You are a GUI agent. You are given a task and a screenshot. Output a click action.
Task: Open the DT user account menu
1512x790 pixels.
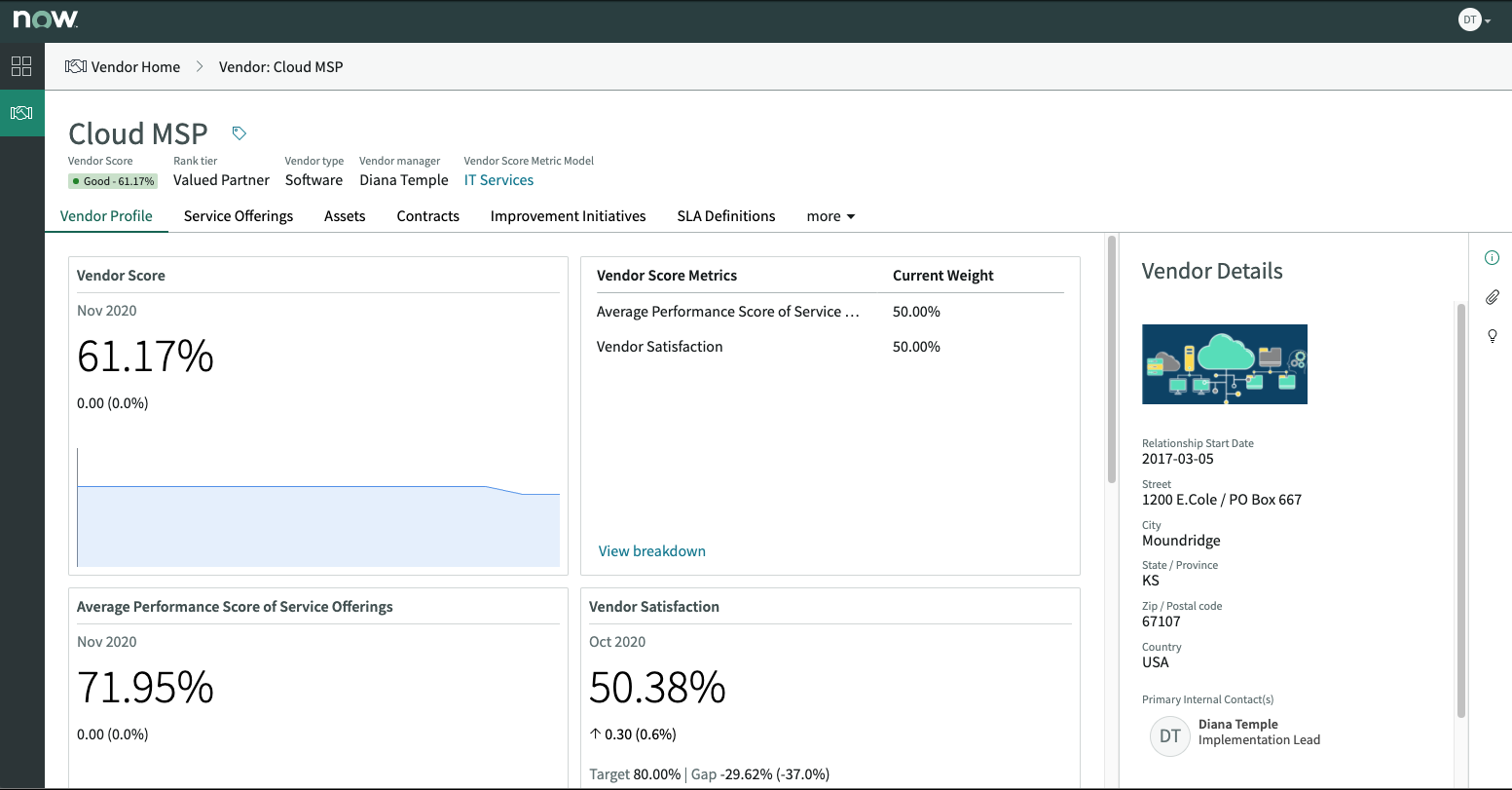[x=1473, y=19]
